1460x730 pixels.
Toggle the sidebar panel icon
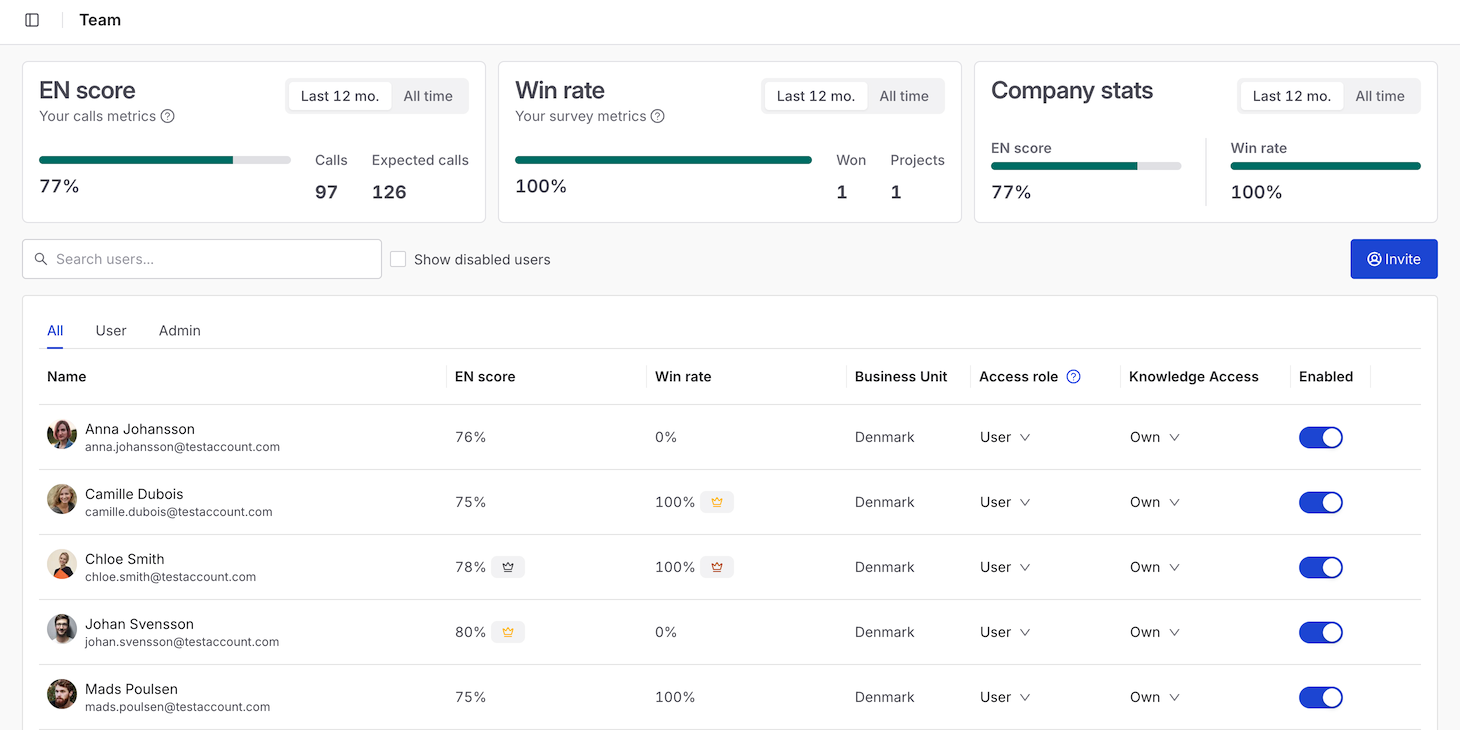tap(32, 20)
